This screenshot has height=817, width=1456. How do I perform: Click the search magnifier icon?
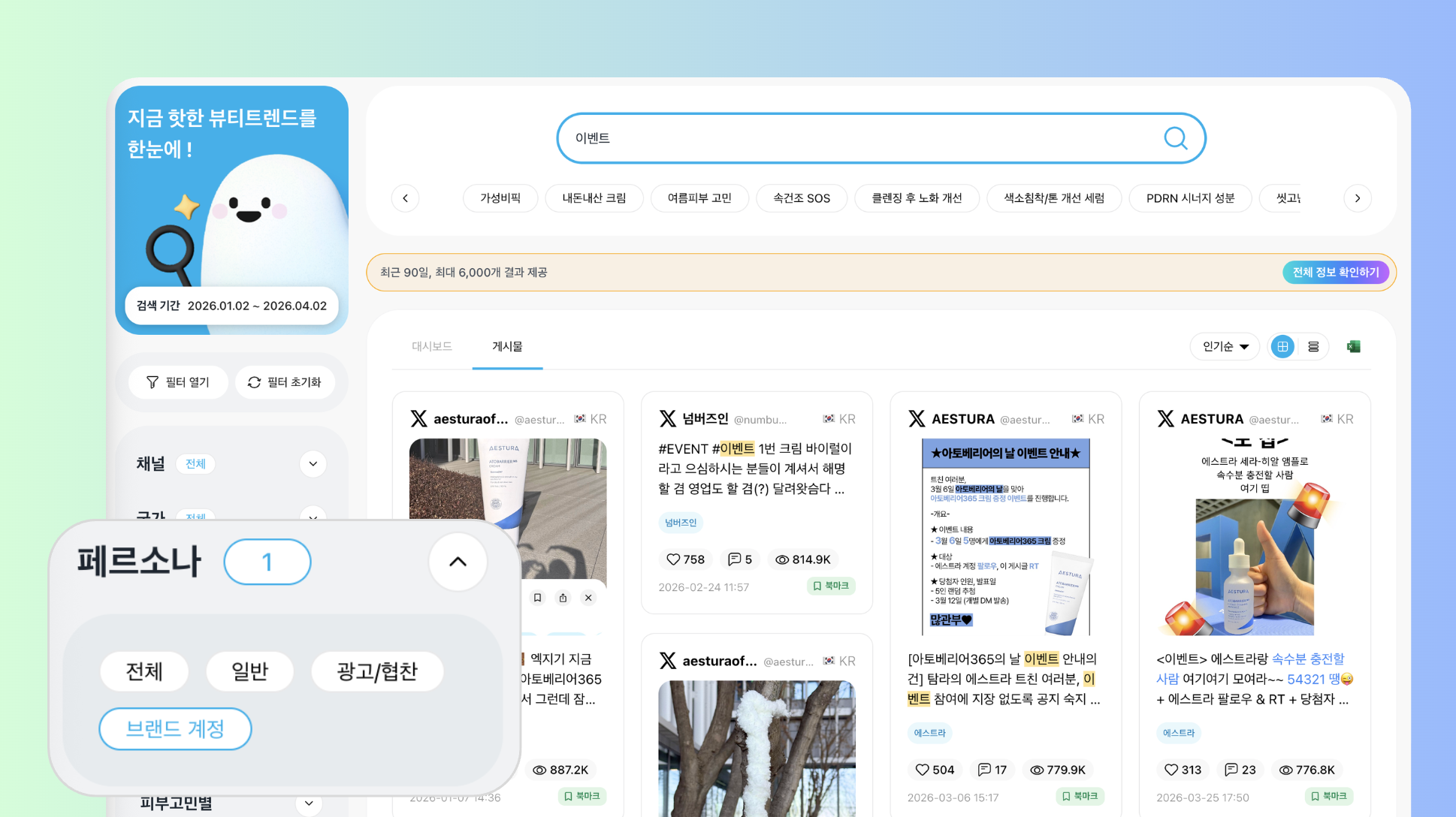pyautogui.click(x=1175, y=138)
